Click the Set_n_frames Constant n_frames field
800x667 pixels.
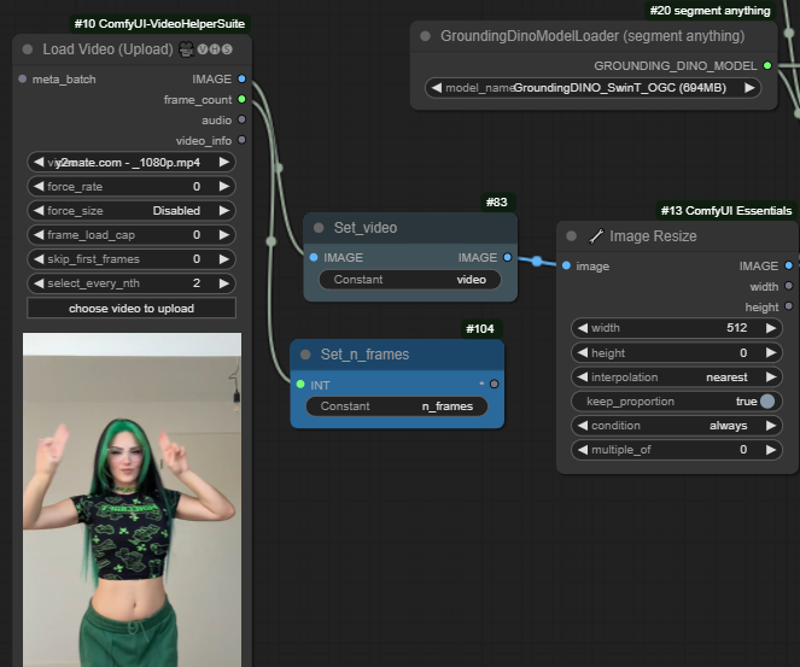pyautogui.click(x=396, y=406)
